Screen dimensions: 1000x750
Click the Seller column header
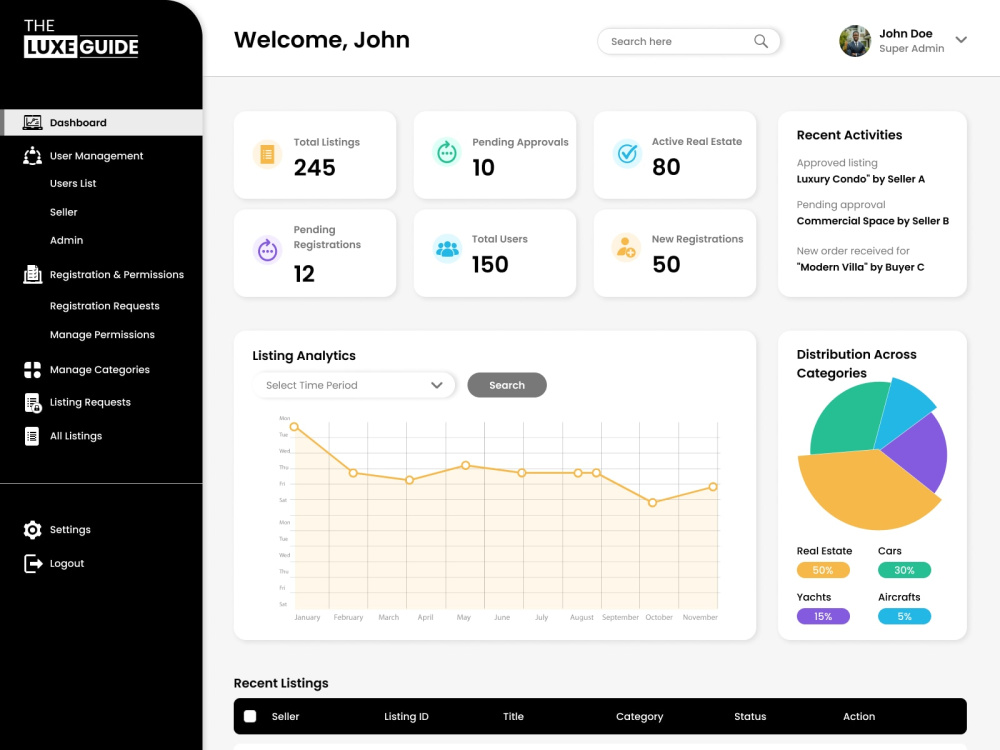point(285,717)
